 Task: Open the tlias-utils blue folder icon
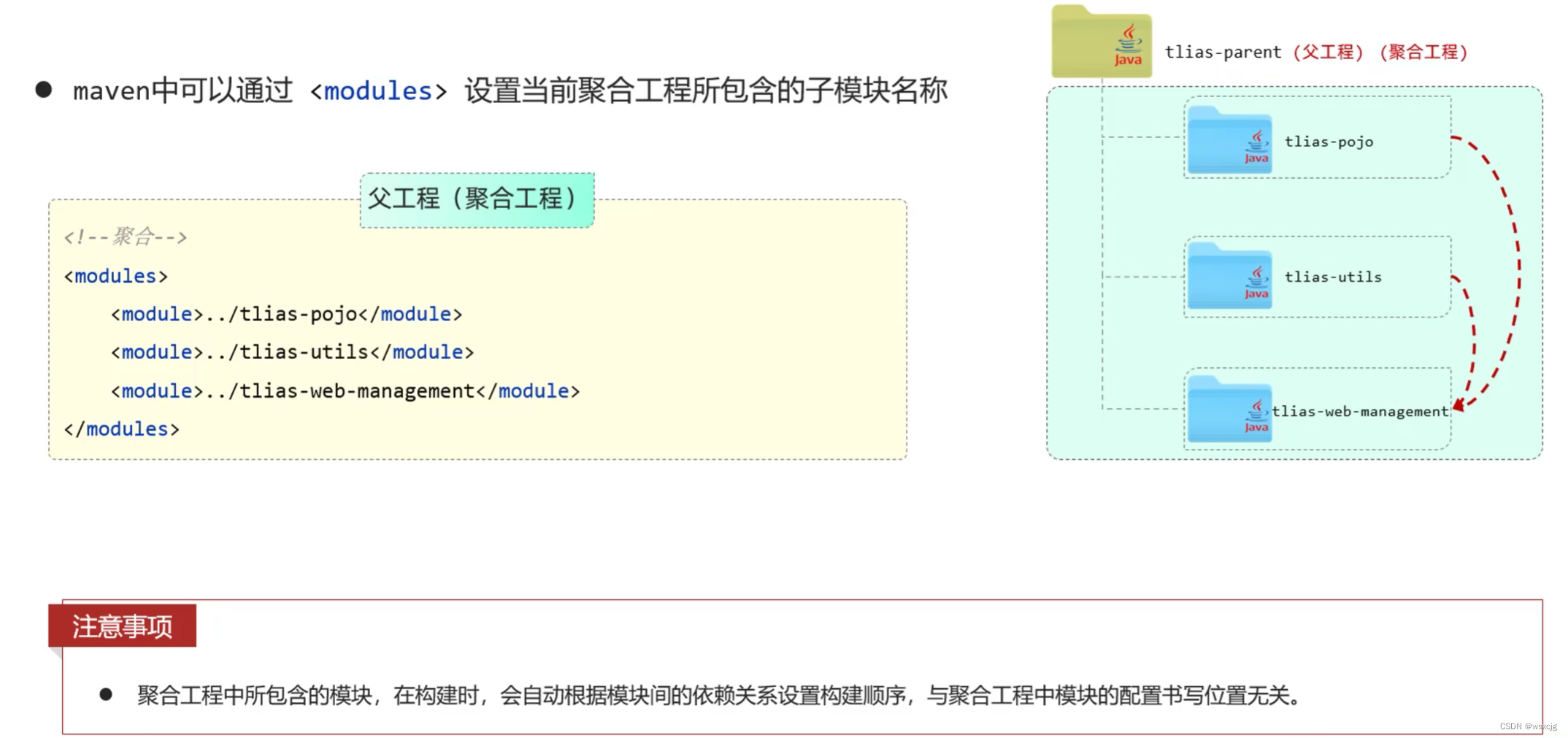(x=1229, y=276)
